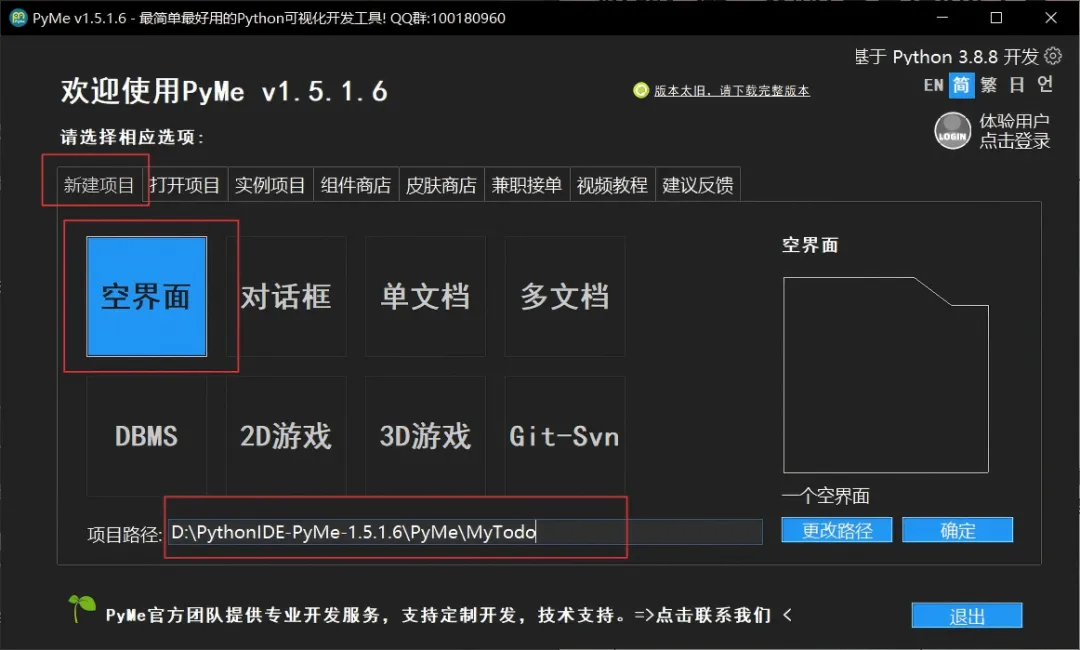1080x650 pixels.
Task: Open the settings gear icon
Action: 1053,55
